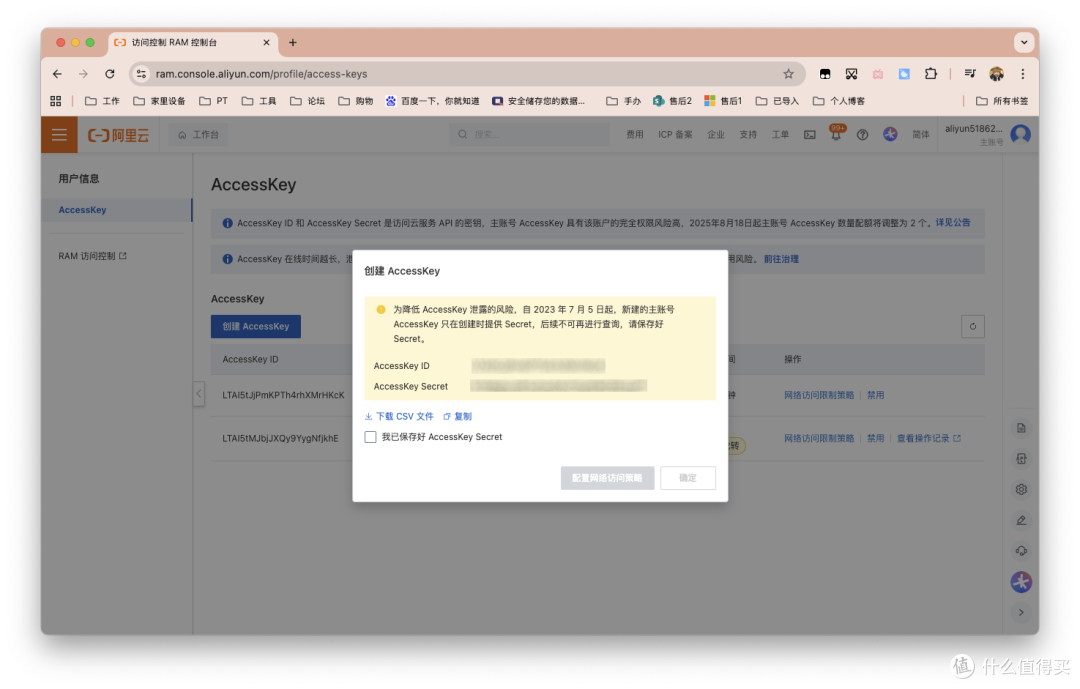Open the 工作台 workbench
1080x689 pixels.
pyautogui.click(x=198, y=134)
